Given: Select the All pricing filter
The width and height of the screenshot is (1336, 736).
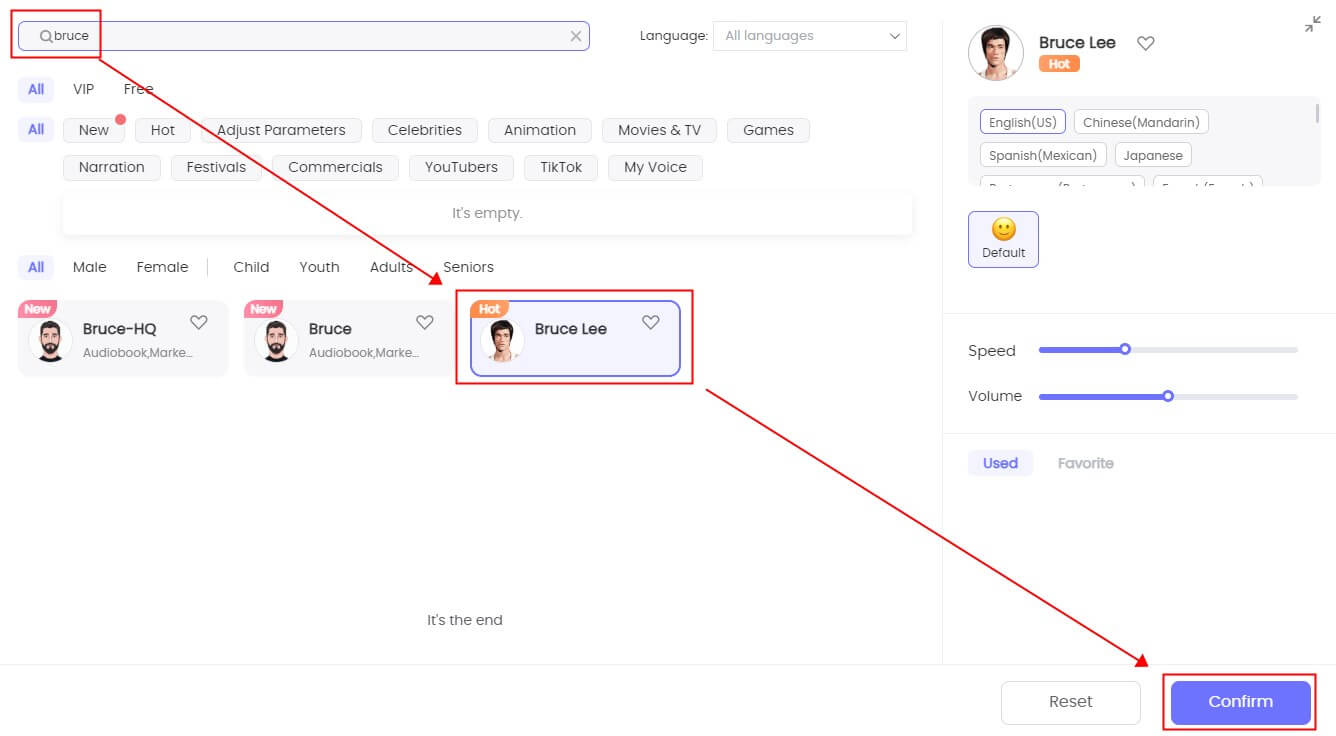Looking at the screenshot, I should tap(36, 89).
